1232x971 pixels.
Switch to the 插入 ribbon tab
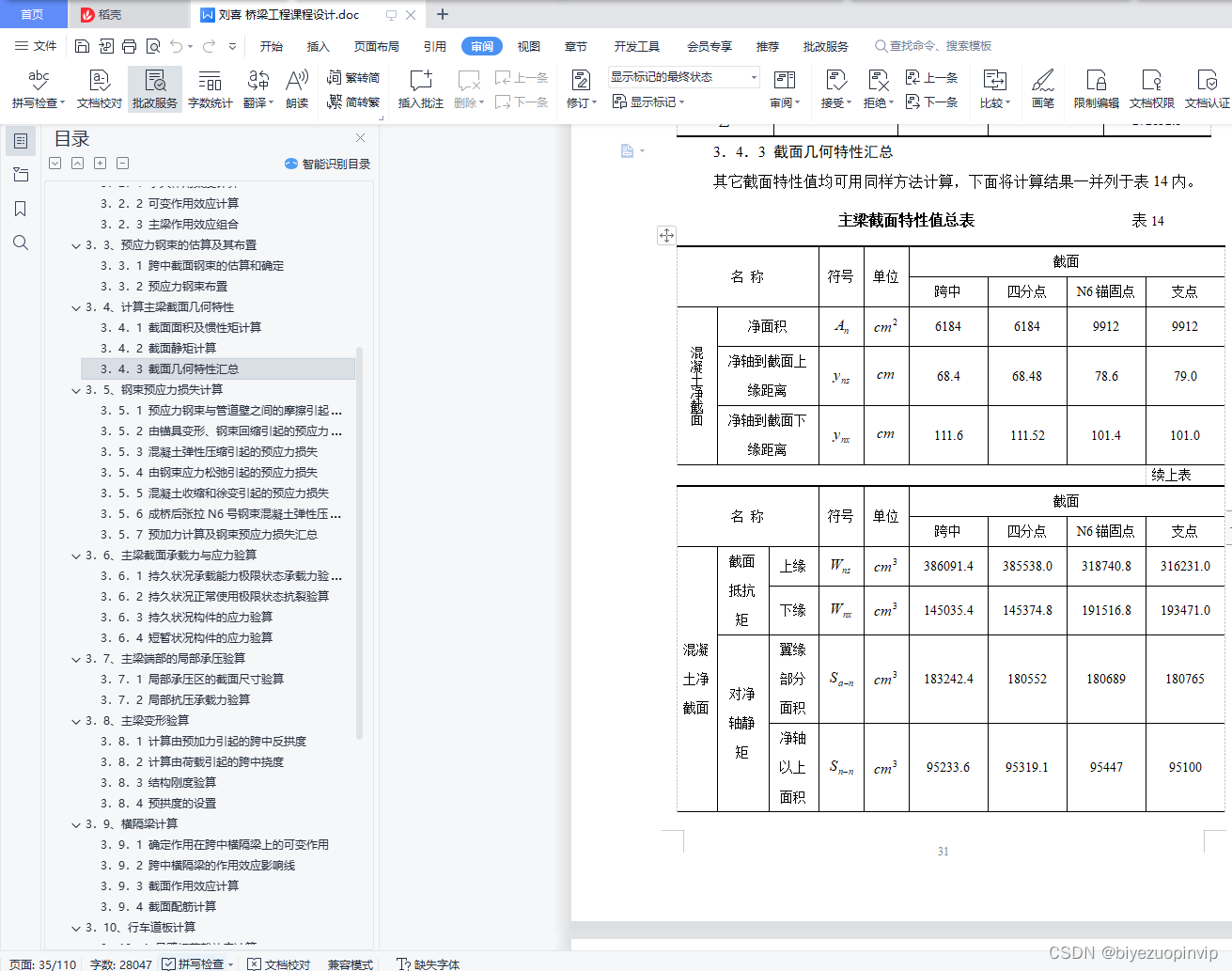pos(319,46)
